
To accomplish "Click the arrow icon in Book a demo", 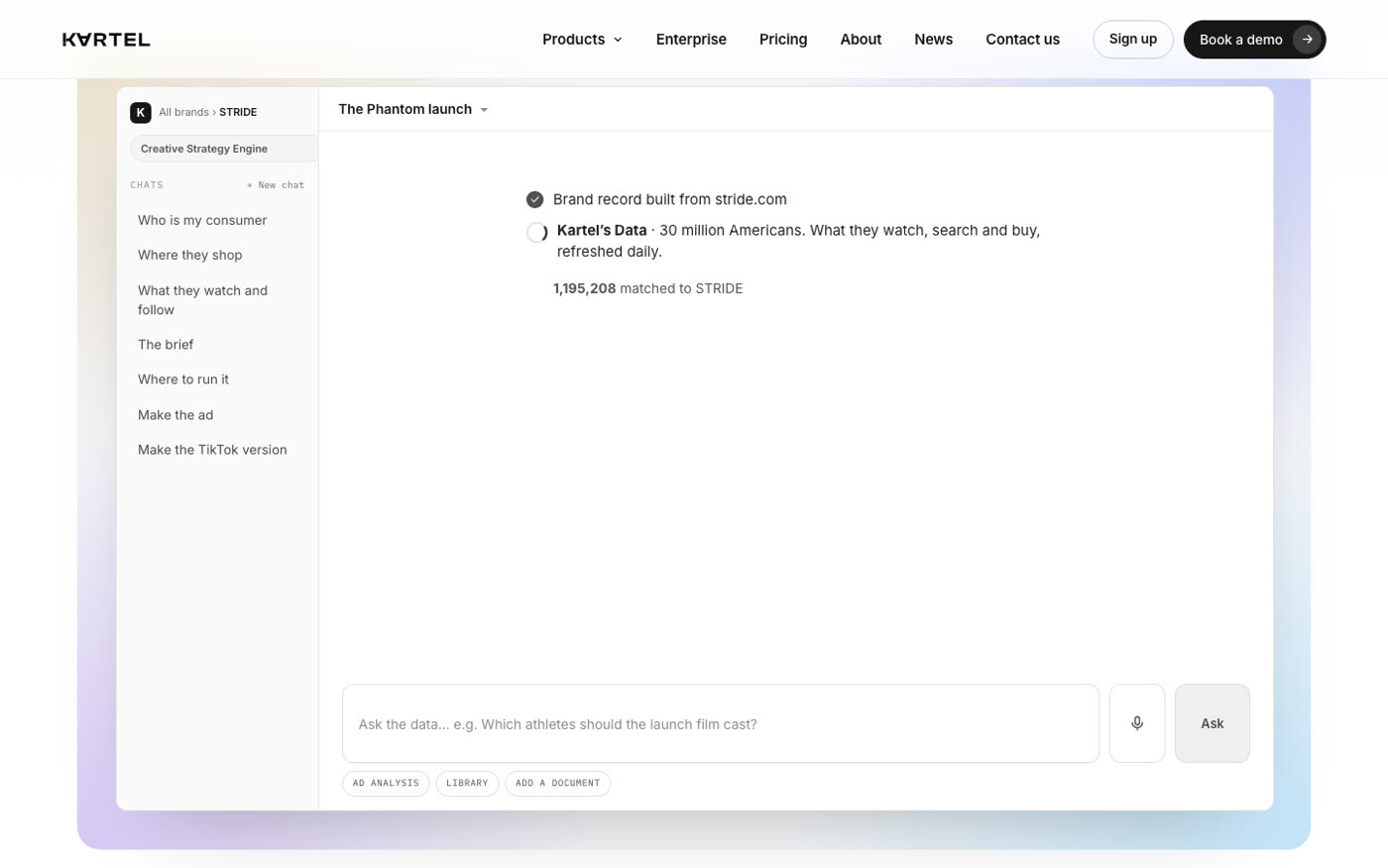I will pyautogui.click(x=1308, y=40).
